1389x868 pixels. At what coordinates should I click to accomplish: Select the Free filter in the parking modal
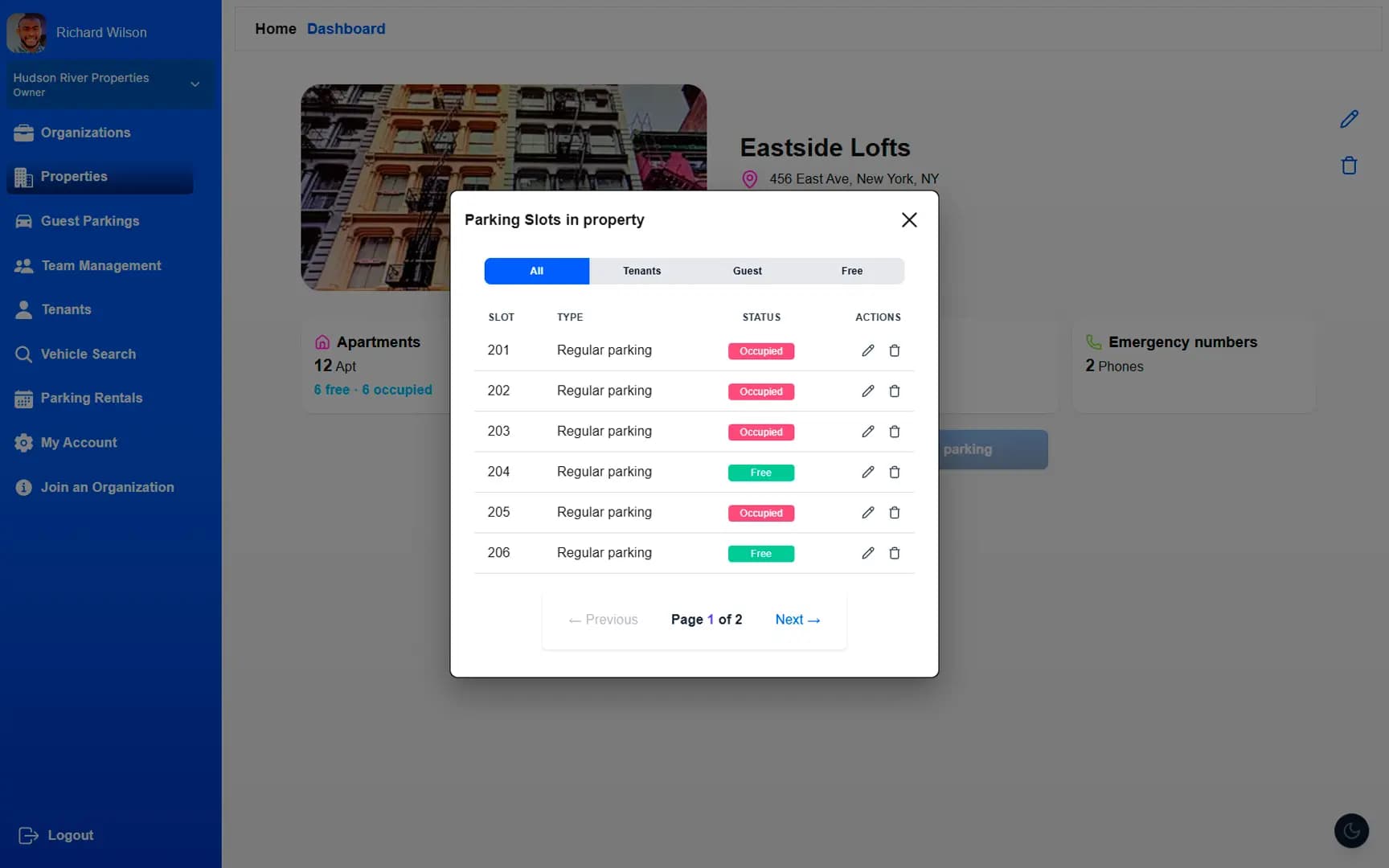point(851,271)
